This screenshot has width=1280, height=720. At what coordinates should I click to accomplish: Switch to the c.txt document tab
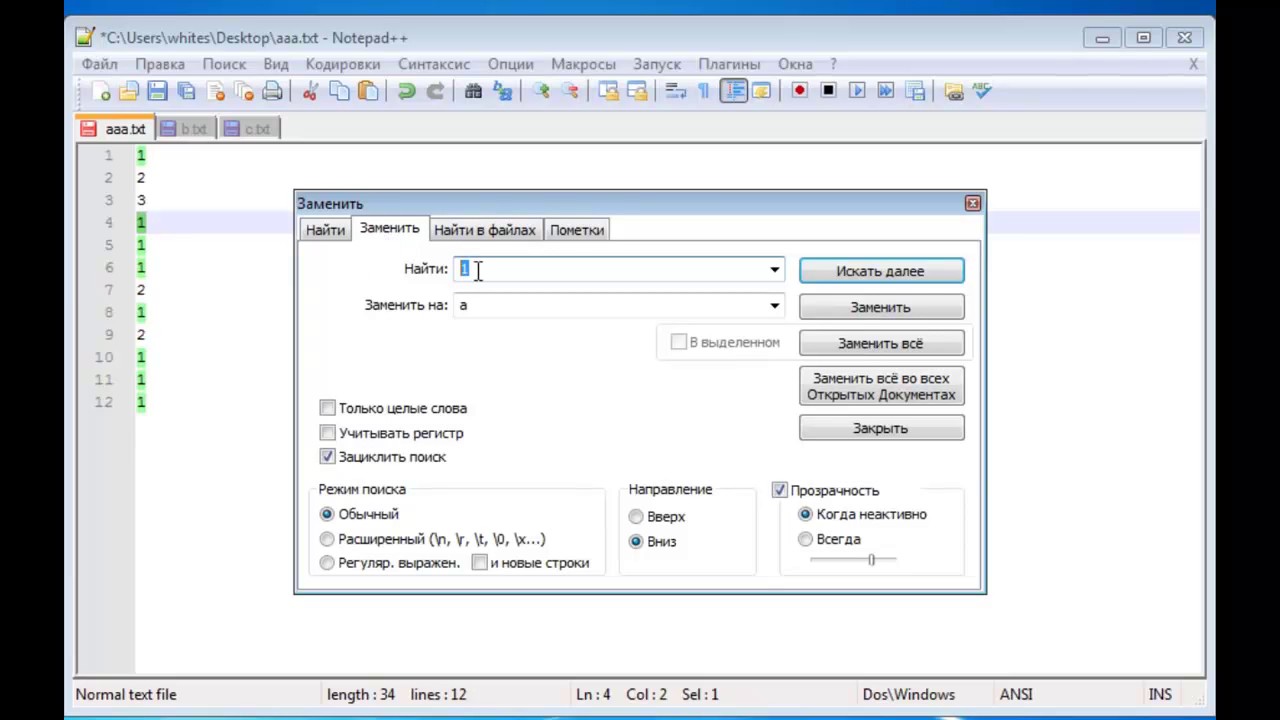point(248,129)
